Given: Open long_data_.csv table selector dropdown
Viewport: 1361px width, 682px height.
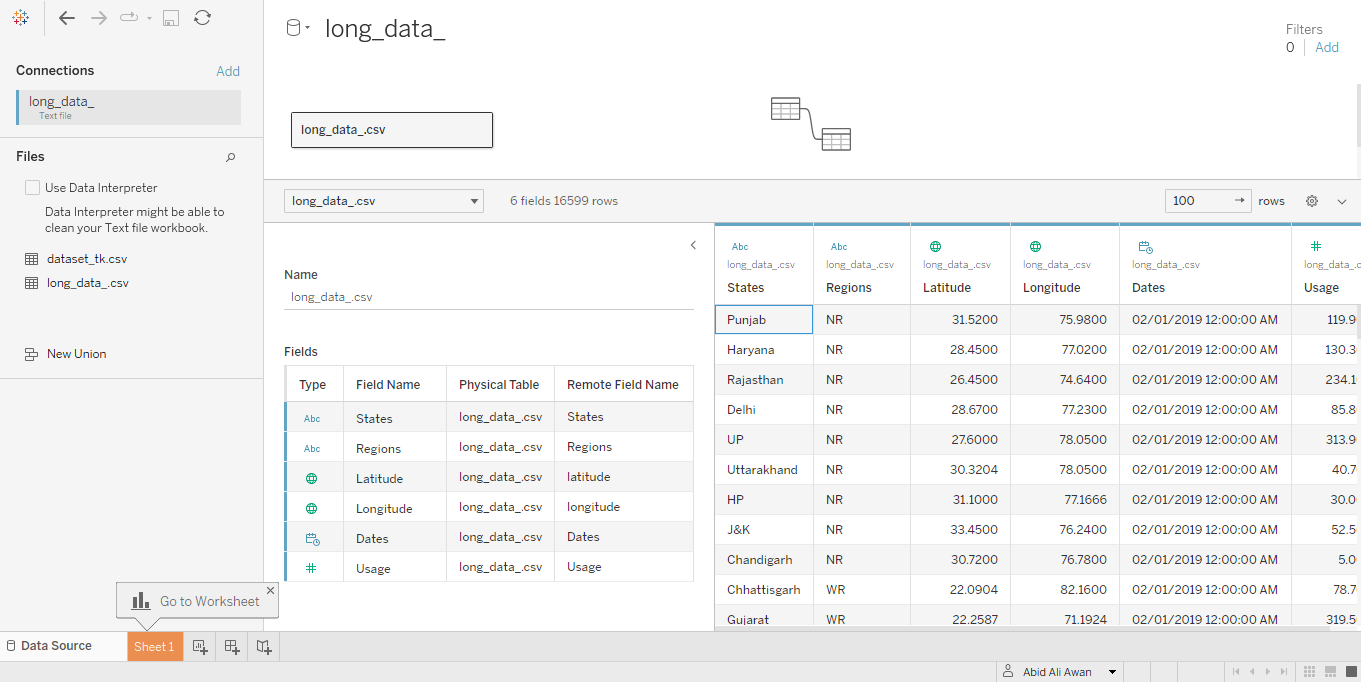Looking at the screenshot, I should (384, 201).
